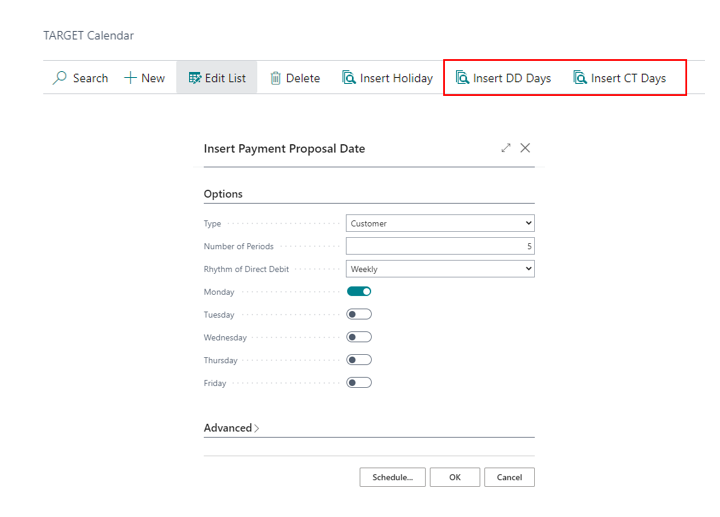Click the New plus icon
Screen dimensions: 720x517
[130, 78]
